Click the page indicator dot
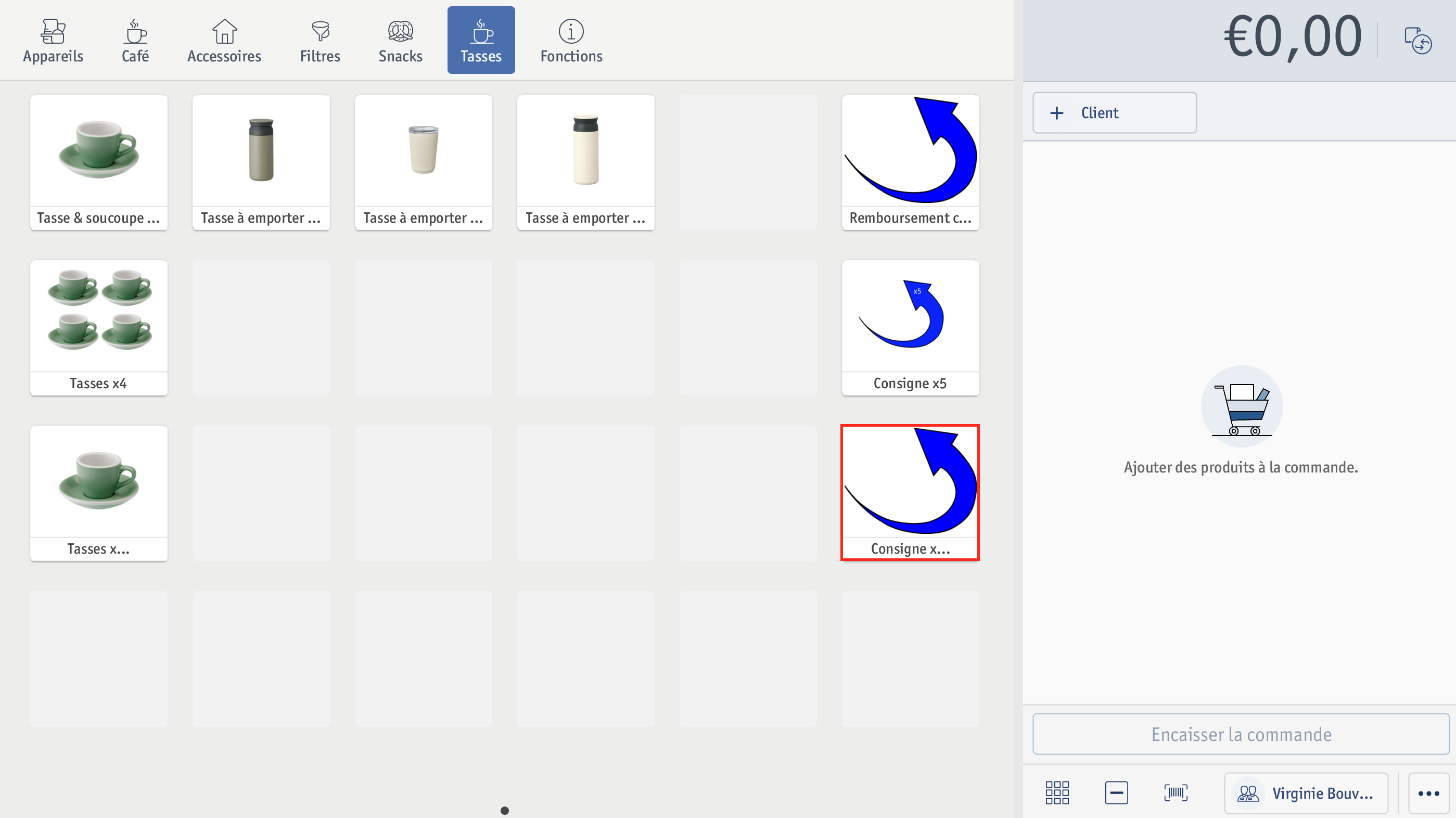Screen dimensions: 1456x818 [x=505, y=810]
